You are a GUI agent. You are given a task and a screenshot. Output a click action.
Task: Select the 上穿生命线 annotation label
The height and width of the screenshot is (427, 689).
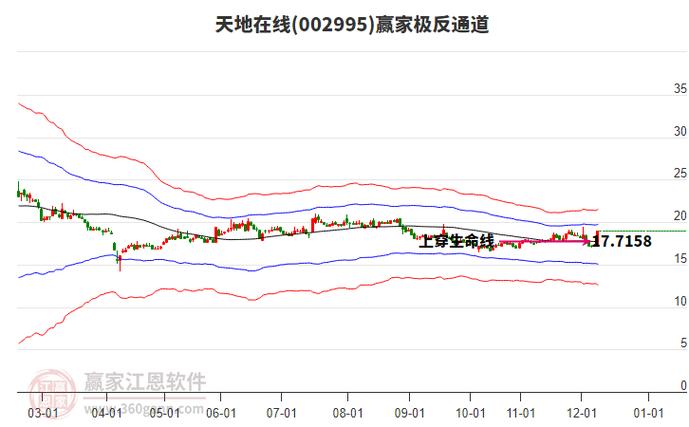click(456, 241)
